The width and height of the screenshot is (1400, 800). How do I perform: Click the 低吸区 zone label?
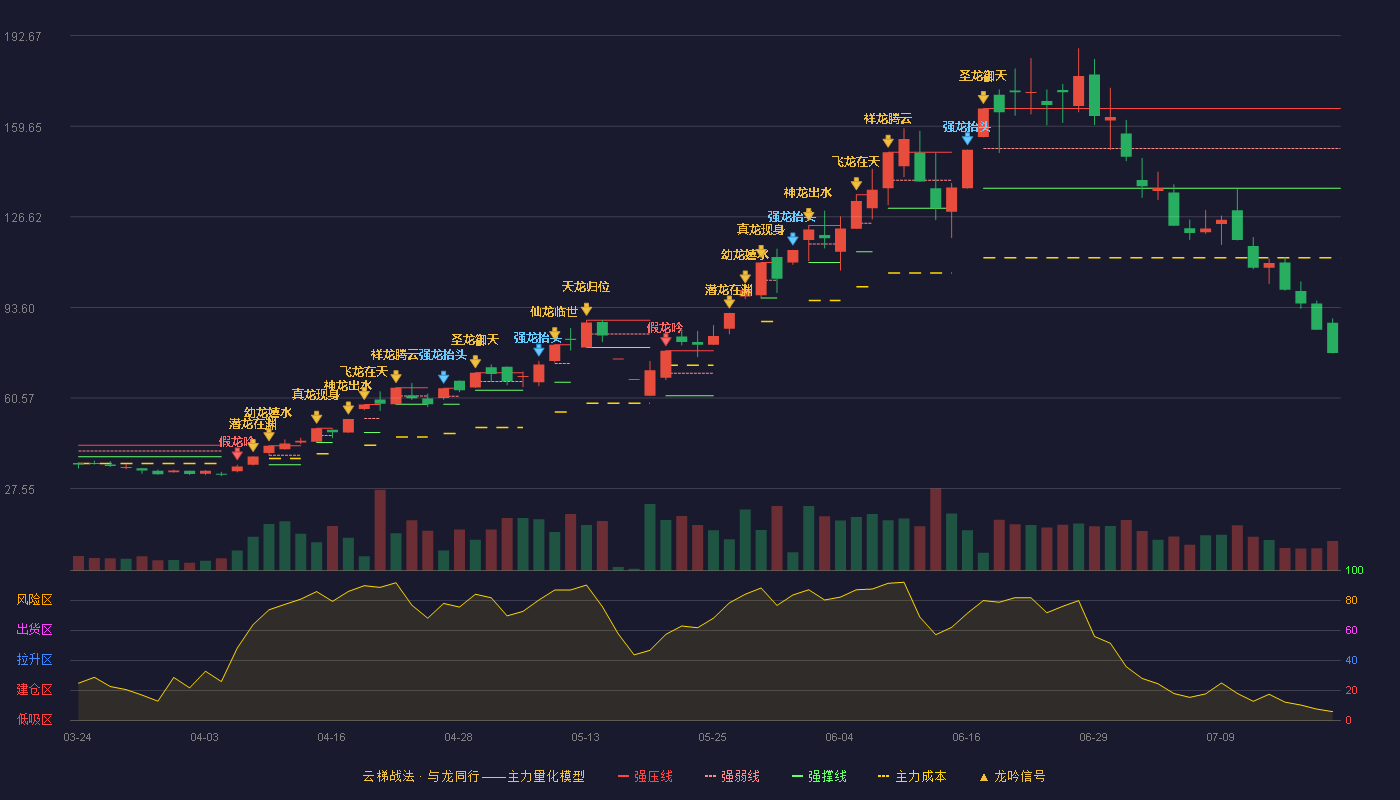(x=34, y=719)
